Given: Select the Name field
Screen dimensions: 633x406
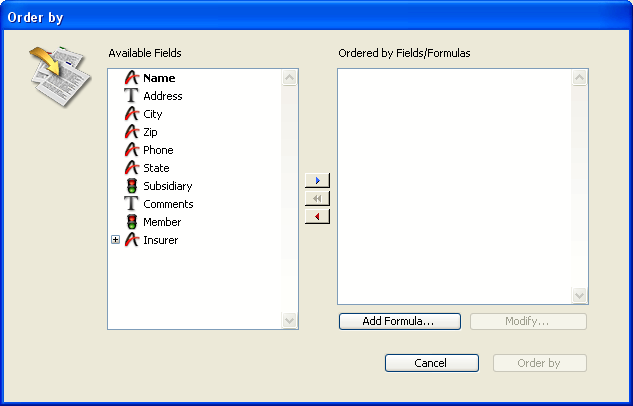Looking at the screenshot, I should click(x=159, y=78).
